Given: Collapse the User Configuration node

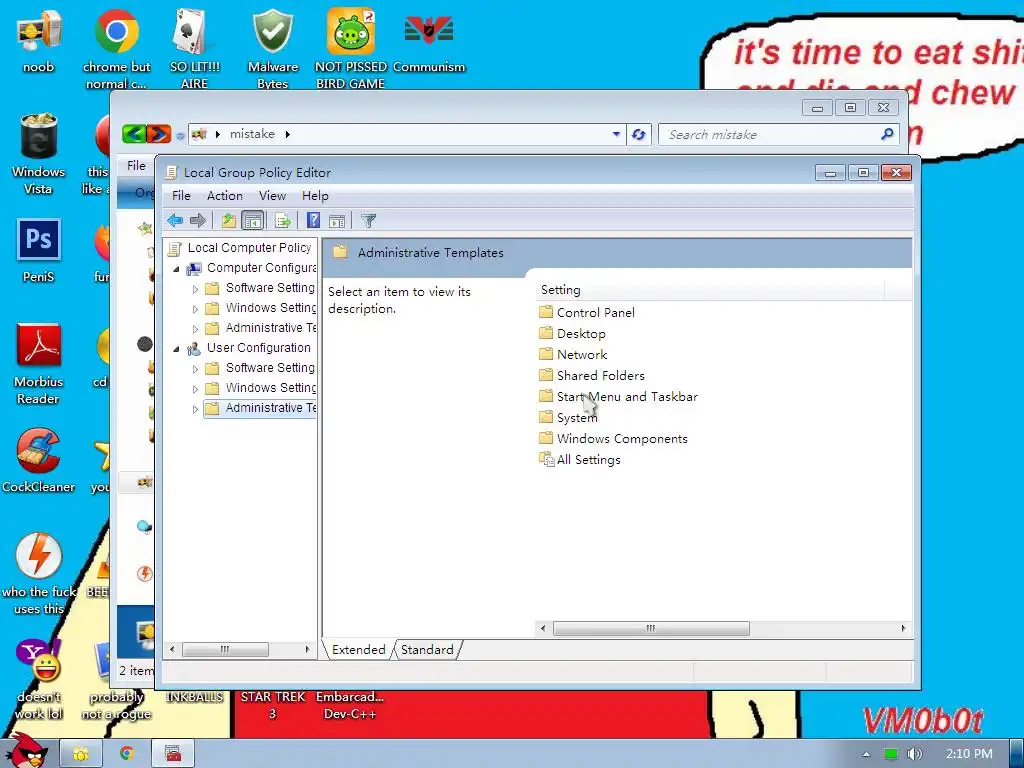Looking at the screenshot, I should (176, 349).
